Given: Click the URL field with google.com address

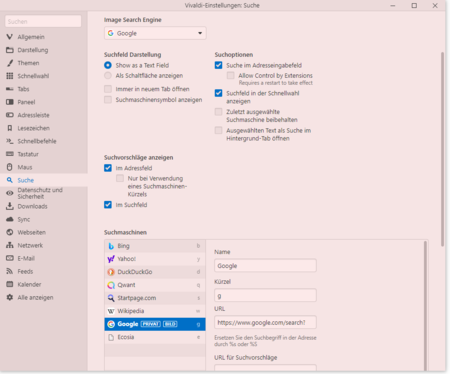Looking at the screenshot, I should [x=265, y=322].
